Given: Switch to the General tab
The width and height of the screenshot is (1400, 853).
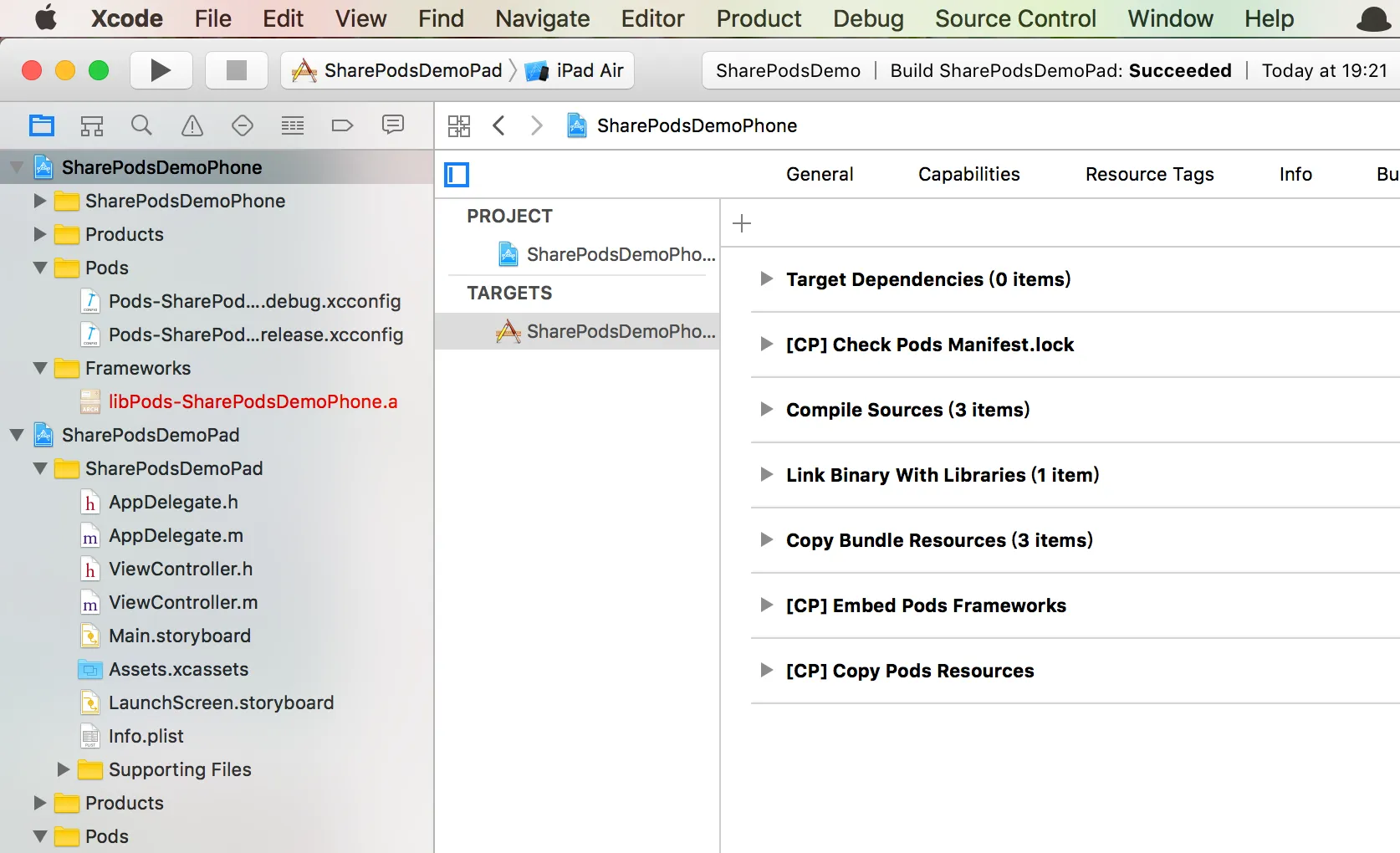Looking at the screenshot, I should (x=820, y=174).
